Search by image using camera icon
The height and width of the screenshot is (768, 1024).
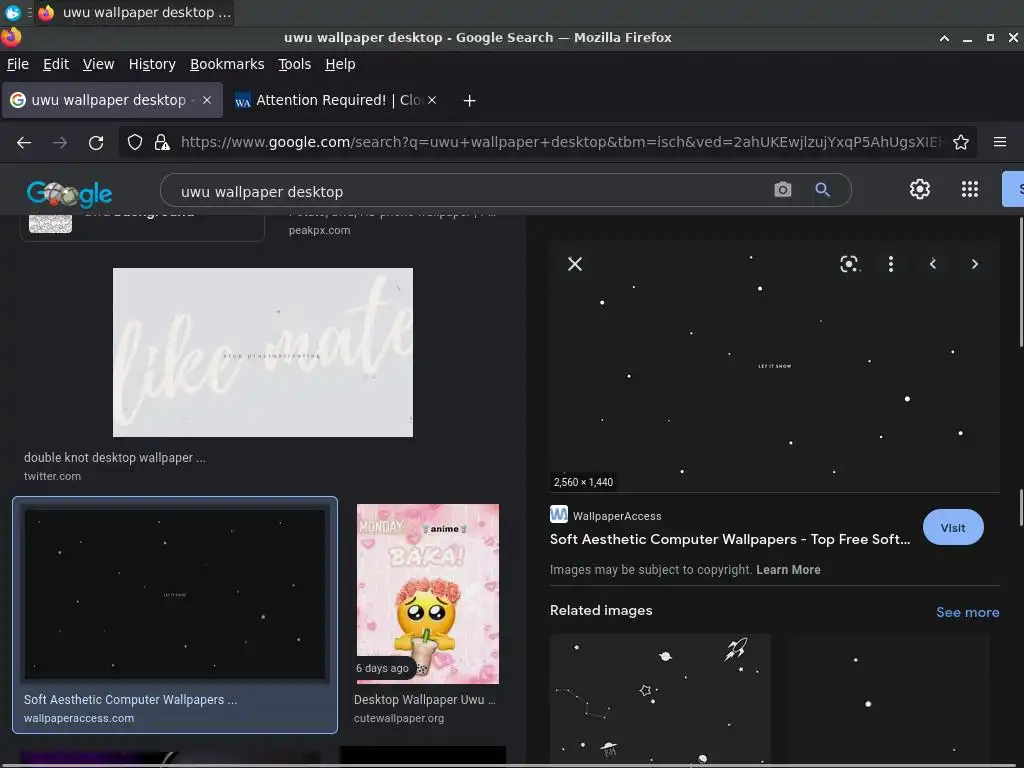click(782, 190)
